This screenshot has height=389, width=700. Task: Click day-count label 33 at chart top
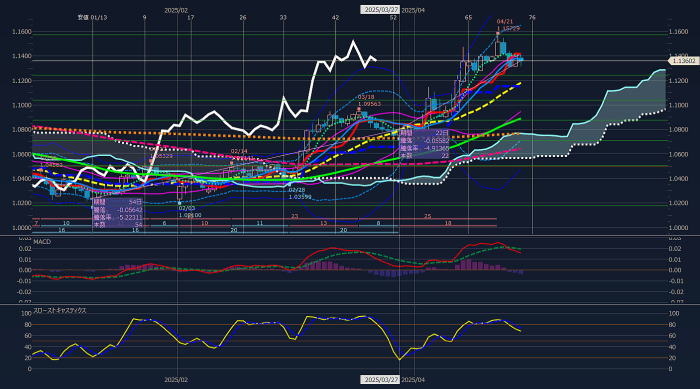click(x=283, y=17)
